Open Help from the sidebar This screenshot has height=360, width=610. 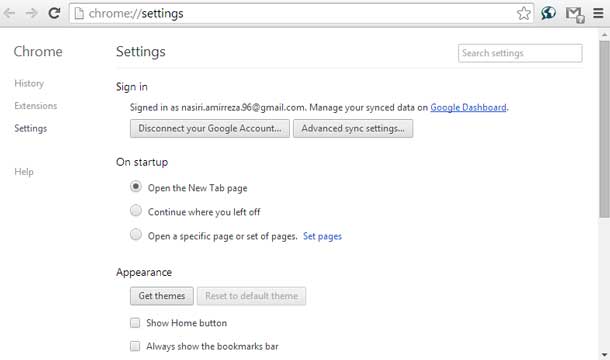[x=24, y=172]
